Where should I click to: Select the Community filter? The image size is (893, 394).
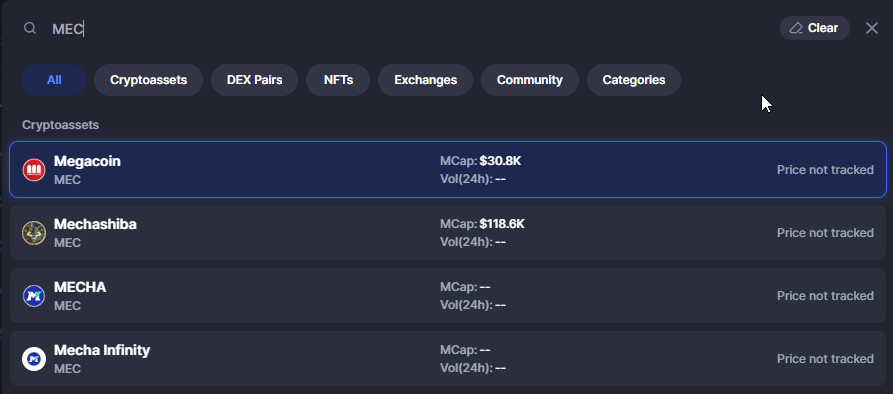(x=530, y=80)
